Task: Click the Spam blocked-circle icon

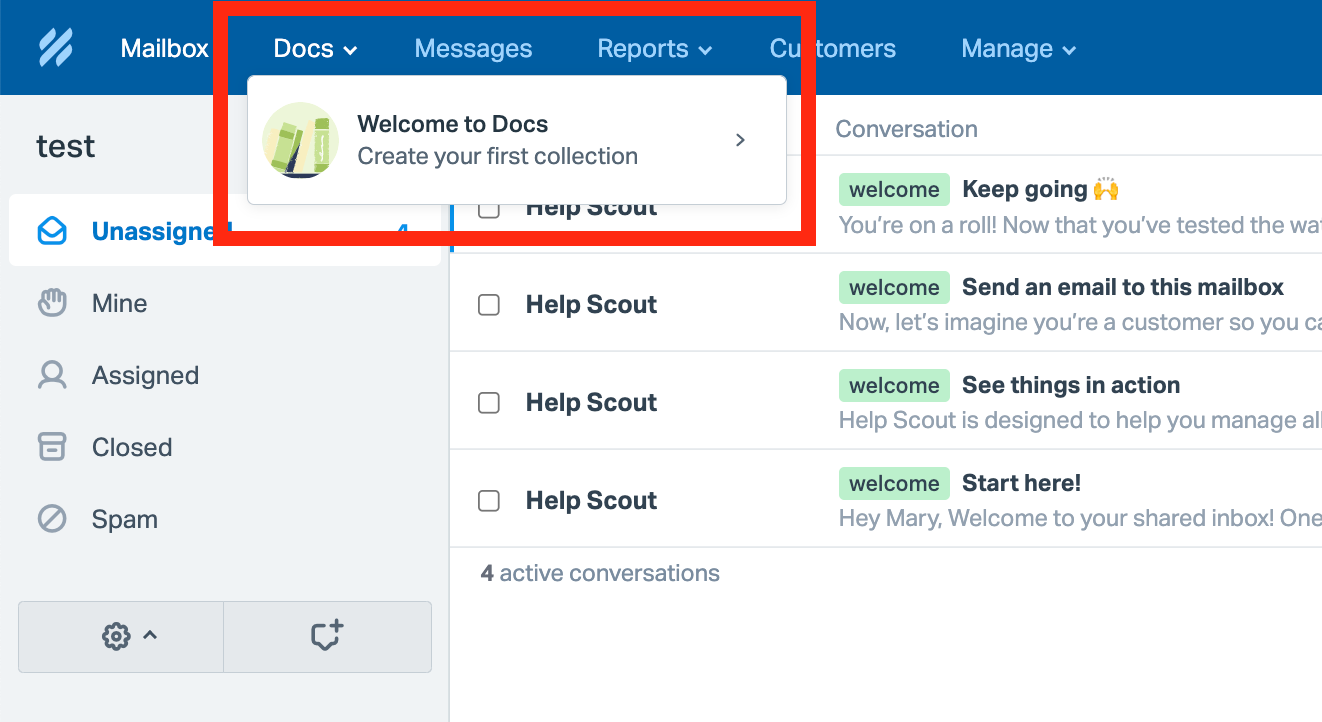Action: 52,519
